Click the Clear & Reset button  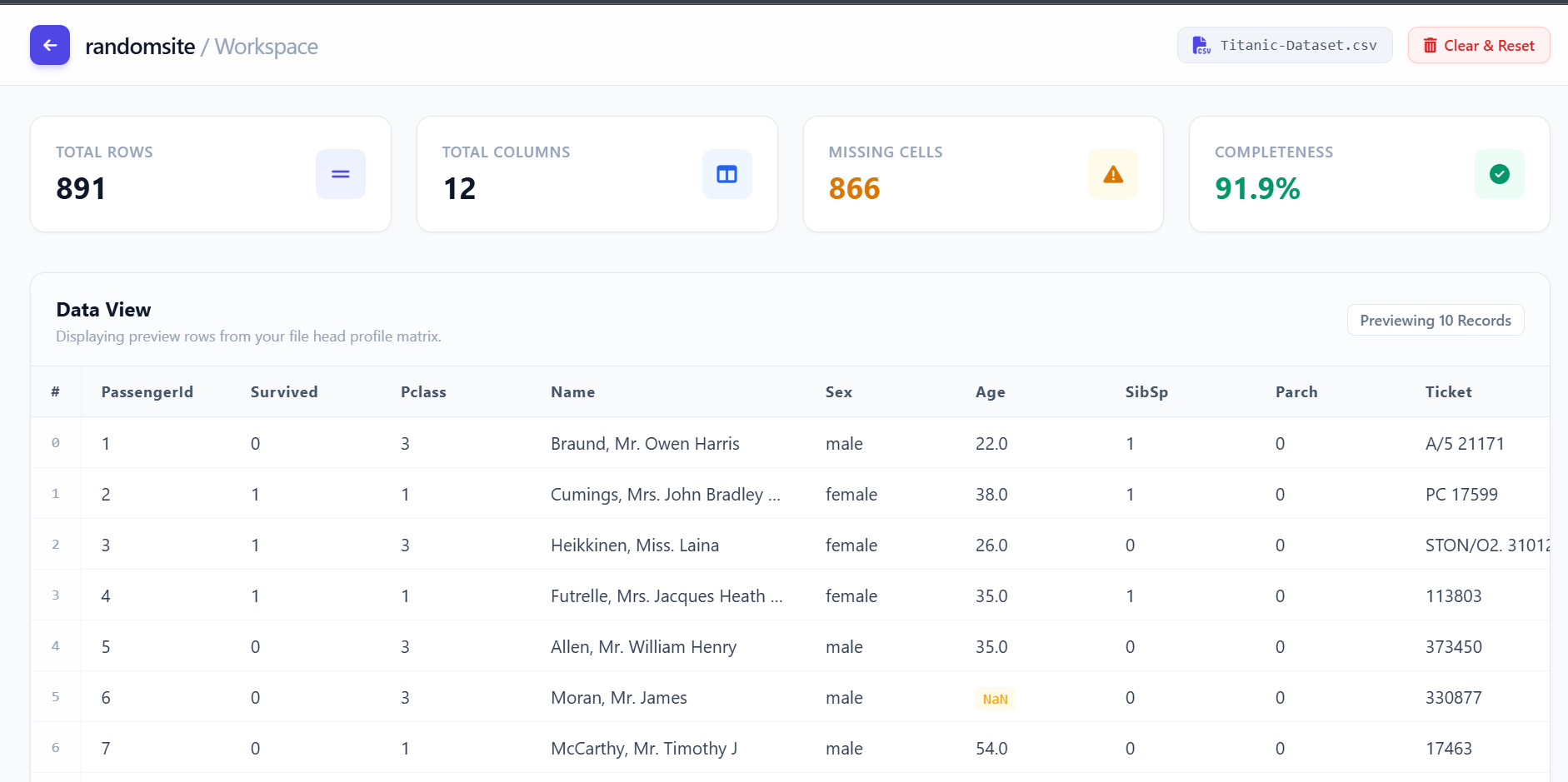1479,45
